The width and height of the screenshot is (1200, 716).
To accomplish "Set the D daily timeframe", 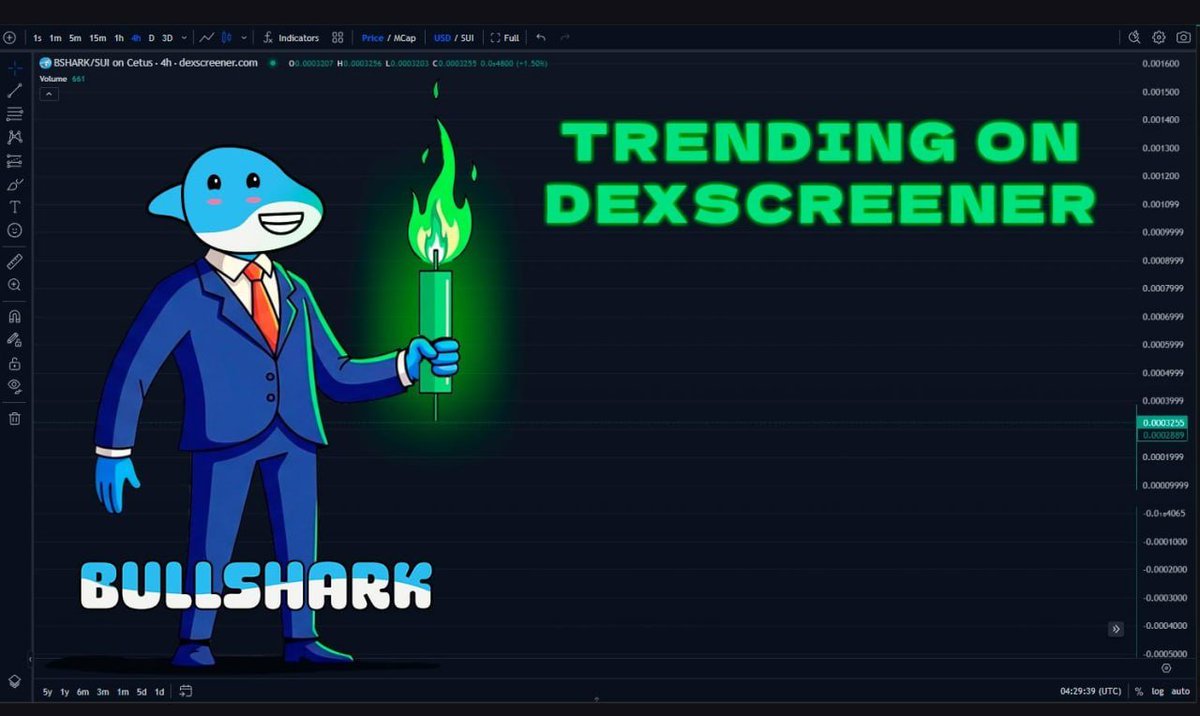I will tap(151, 38).
